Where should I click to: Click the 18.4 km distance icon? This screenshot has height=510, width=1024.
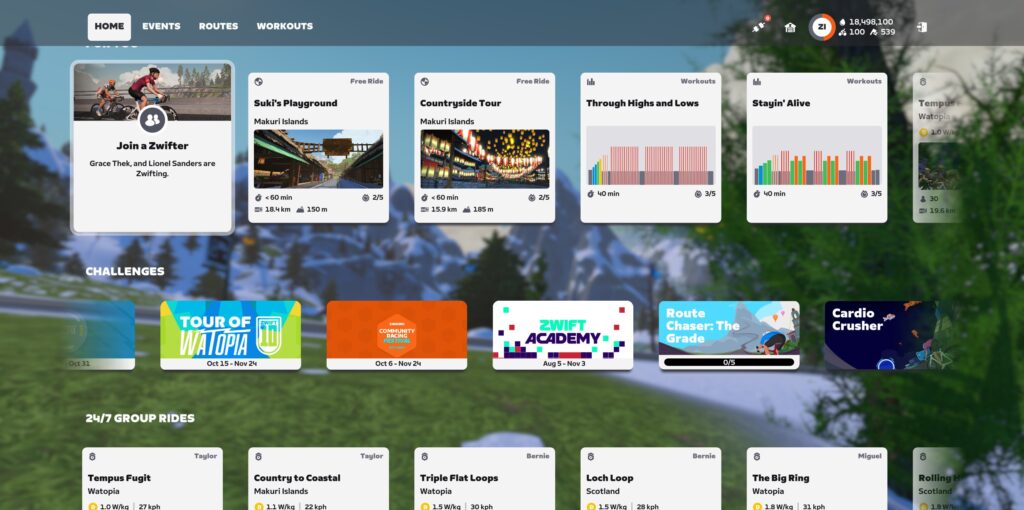259,210
